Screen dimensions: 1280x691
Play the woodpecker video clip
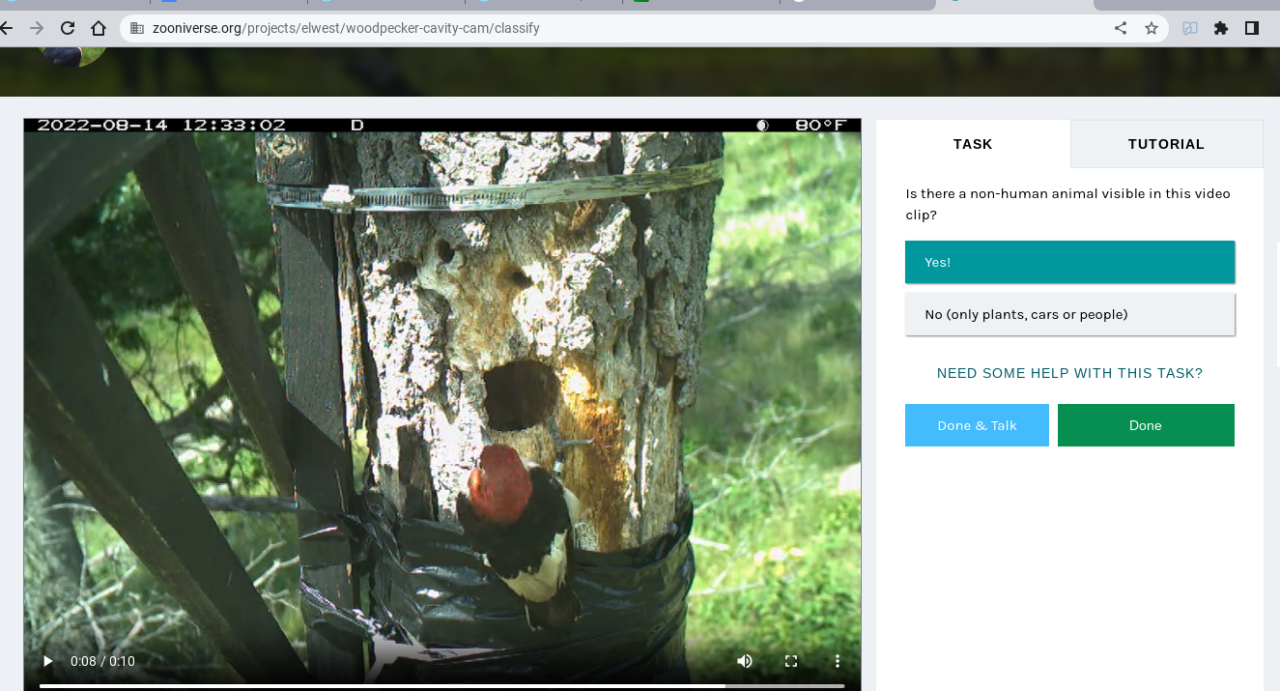pyautogui.click(x=47, y=661)
